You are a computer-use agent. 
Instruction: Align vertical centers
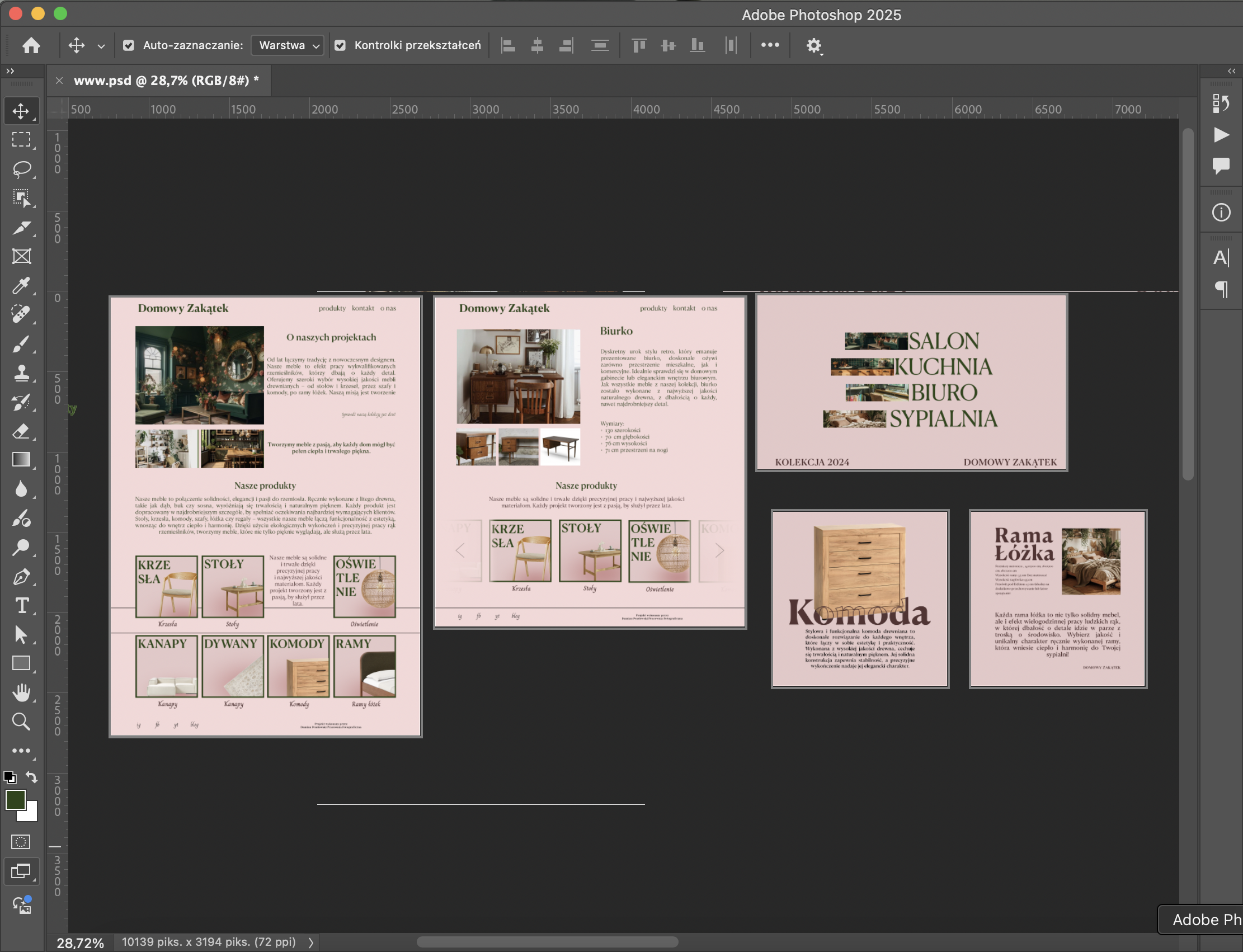coord(668,45)
